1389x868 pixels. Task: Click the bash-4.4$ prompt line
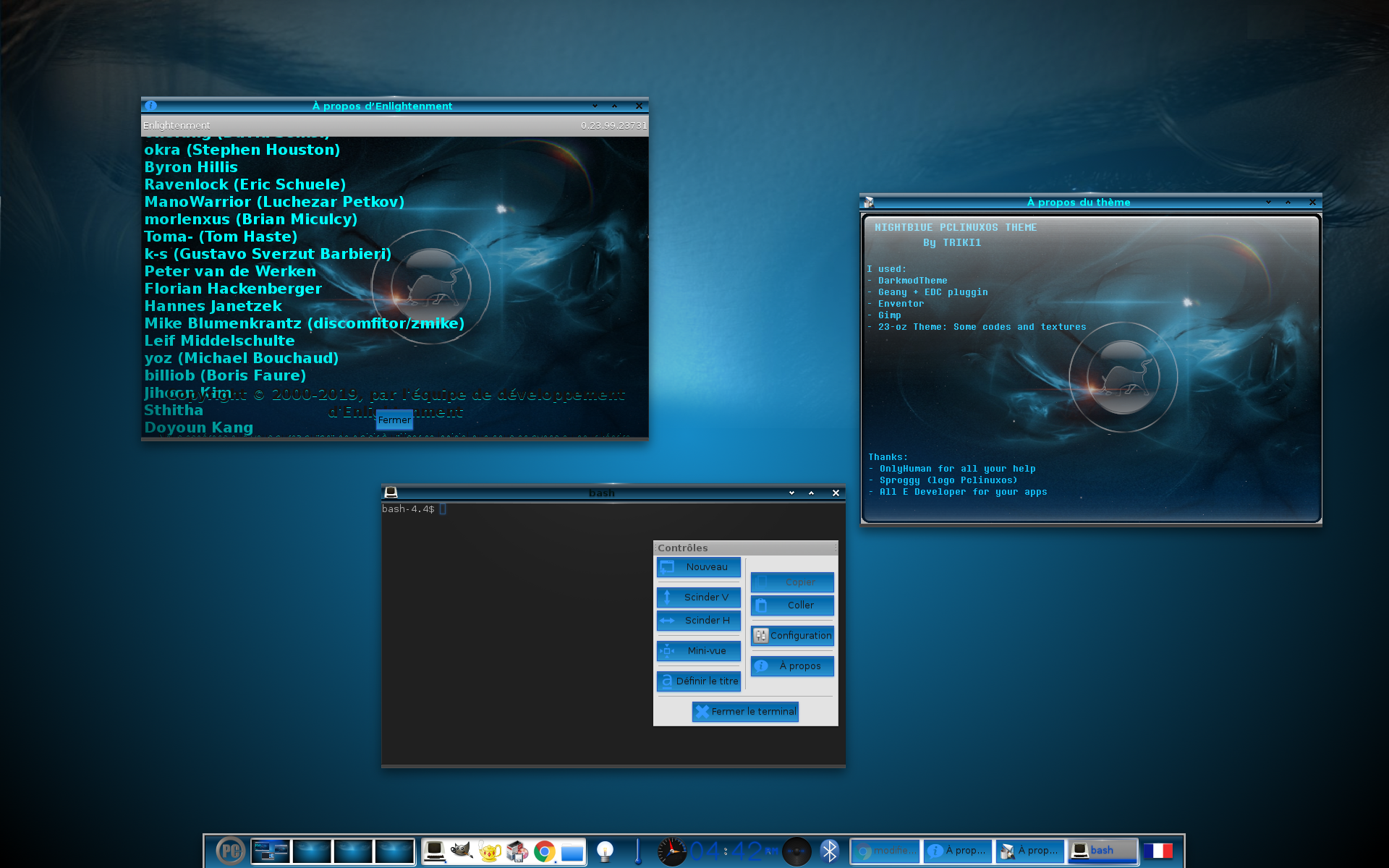[408, 509]
